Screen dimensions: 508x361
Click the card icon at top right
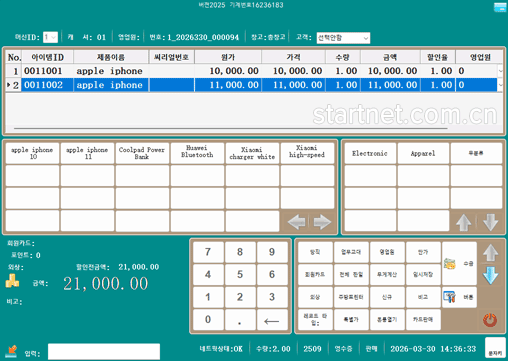click(500, 7)
